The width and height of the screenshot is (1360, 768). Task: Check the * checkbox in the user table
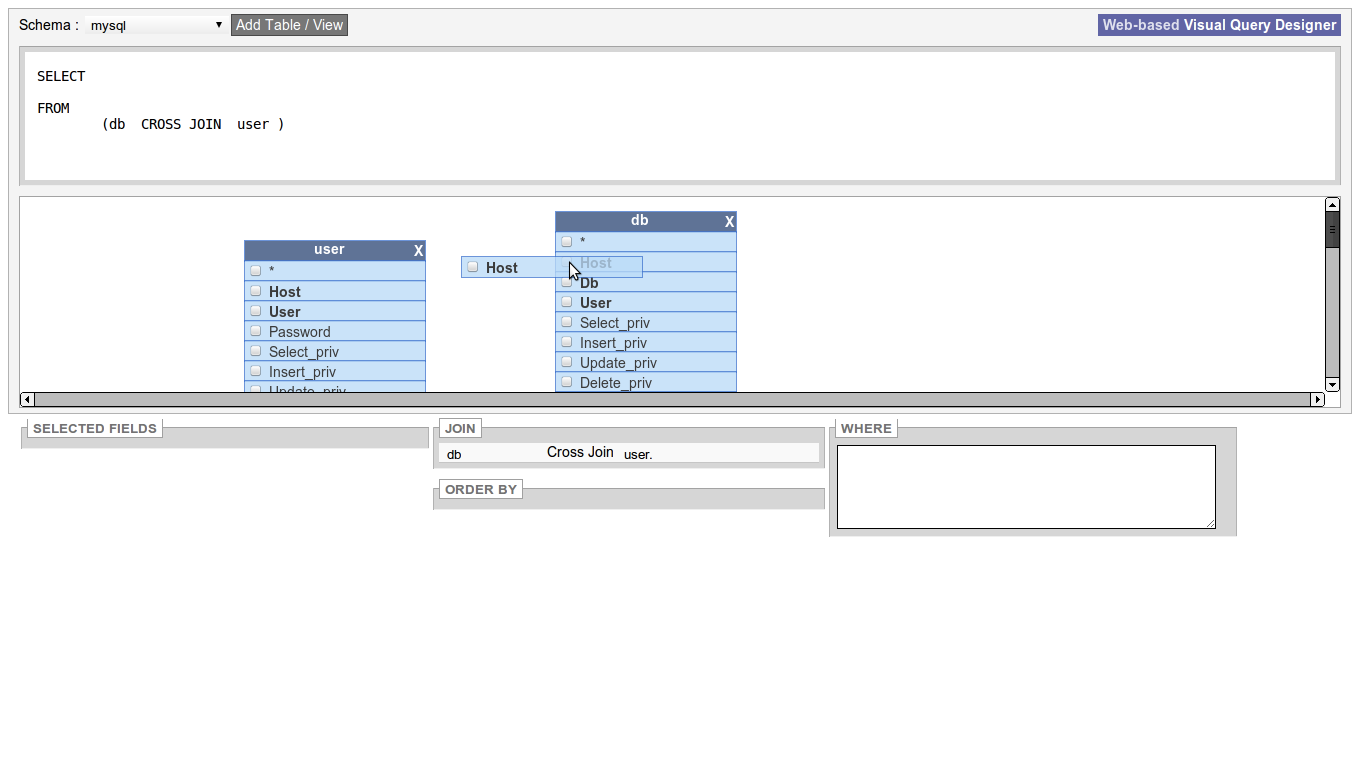tap(256, 270)
